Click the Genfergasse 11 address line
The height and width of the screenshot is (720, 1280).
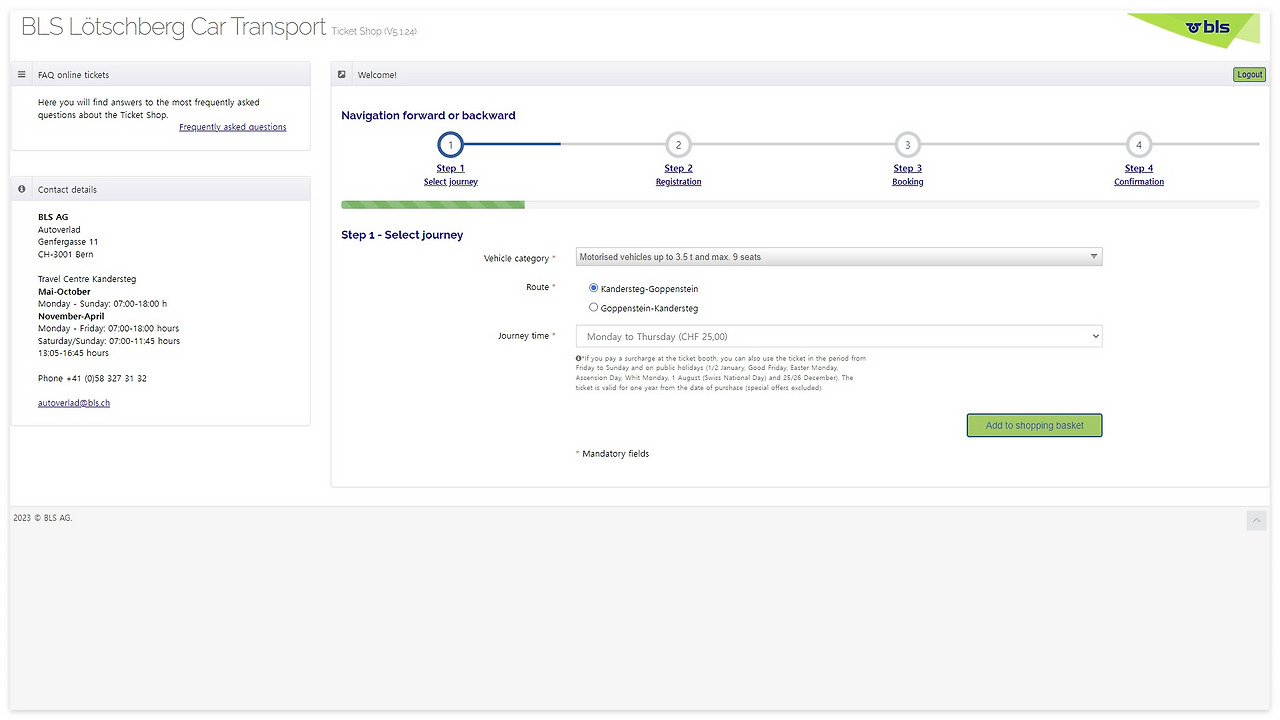[68, 242]
